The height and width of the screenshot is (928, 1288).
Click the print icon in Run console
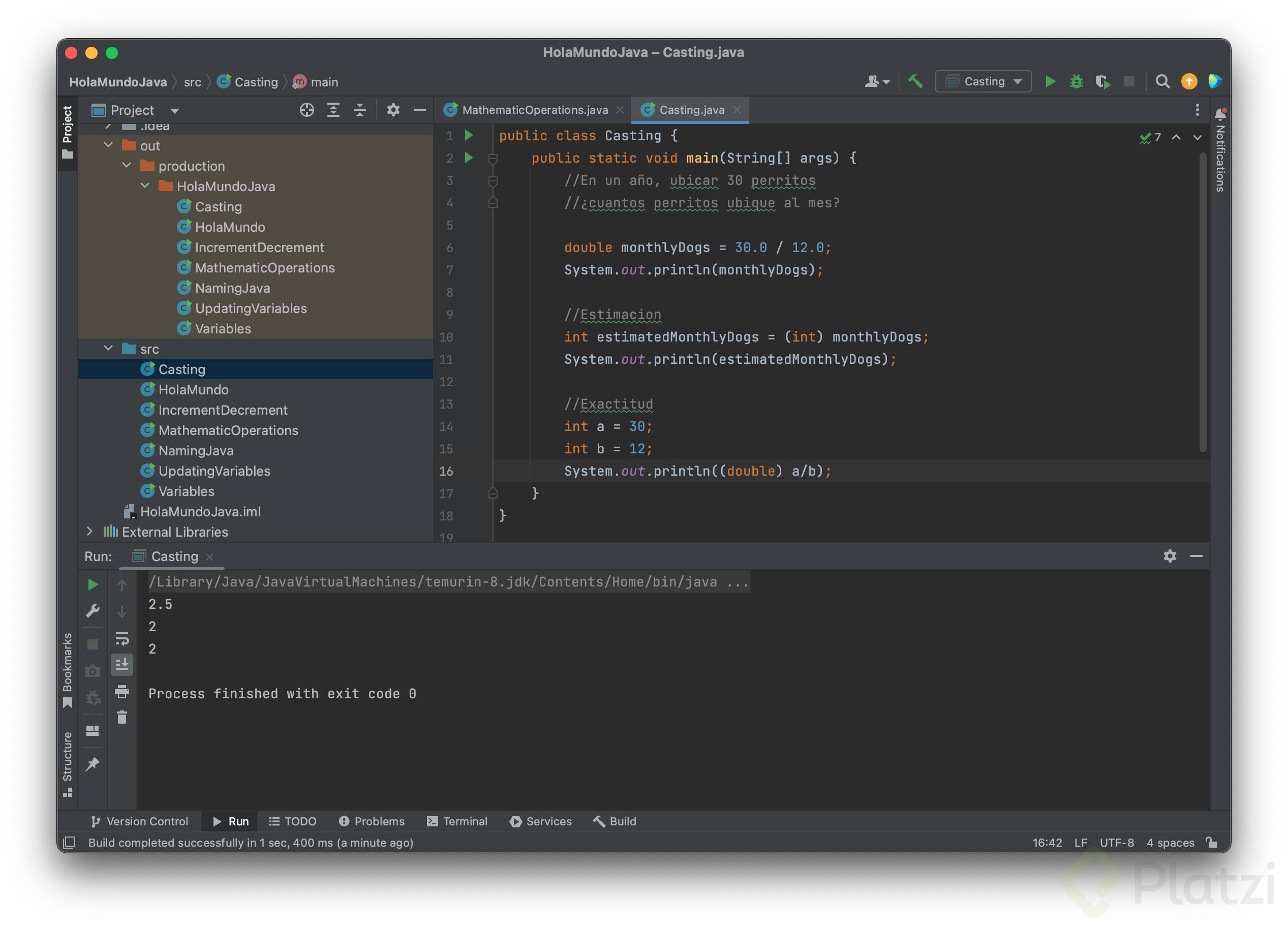point(121,691)
